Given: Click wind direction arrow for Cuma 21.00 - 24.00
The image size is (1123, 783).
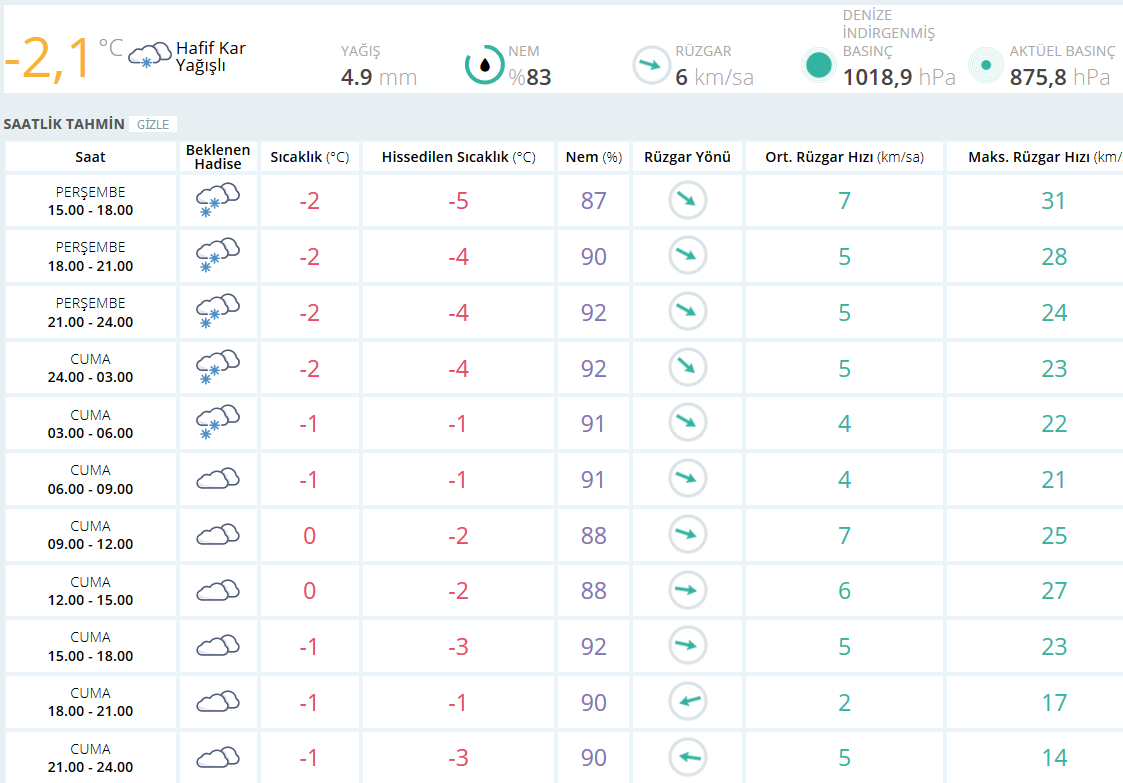Looking at the screenshot, I should 687,757.
